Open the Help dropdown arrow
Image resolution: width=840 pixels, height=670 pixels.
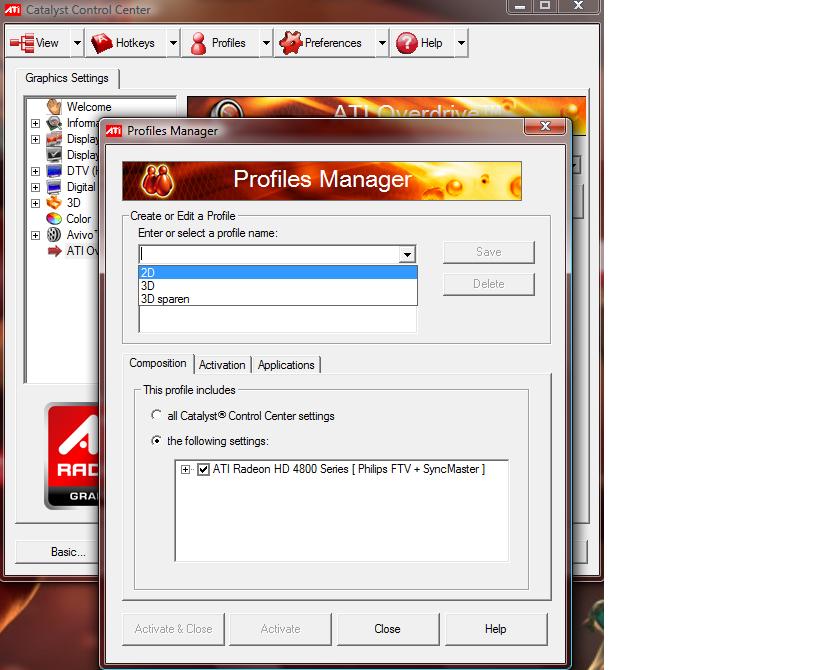[x=461, y=43]
